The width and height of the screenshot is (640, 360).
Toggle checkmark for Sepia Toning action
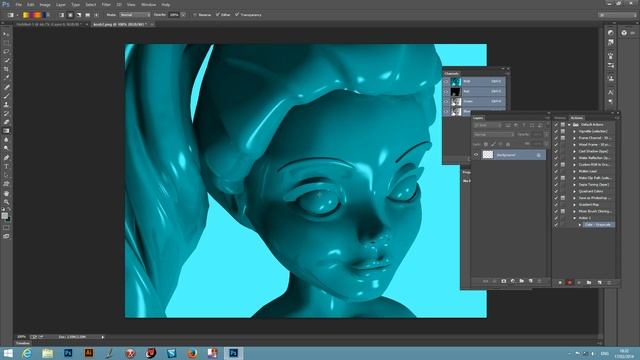point(556,184)
